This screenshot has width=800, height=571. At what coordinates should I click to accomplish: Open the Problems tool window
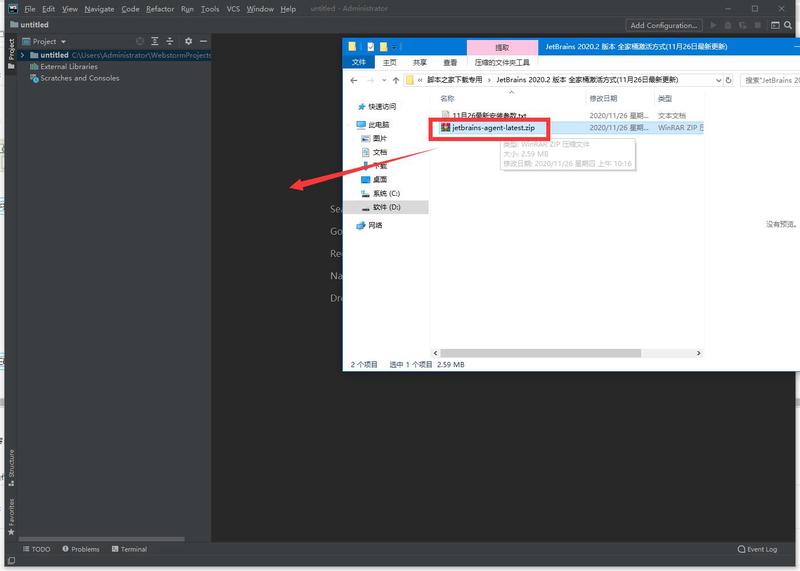point(81,549)
